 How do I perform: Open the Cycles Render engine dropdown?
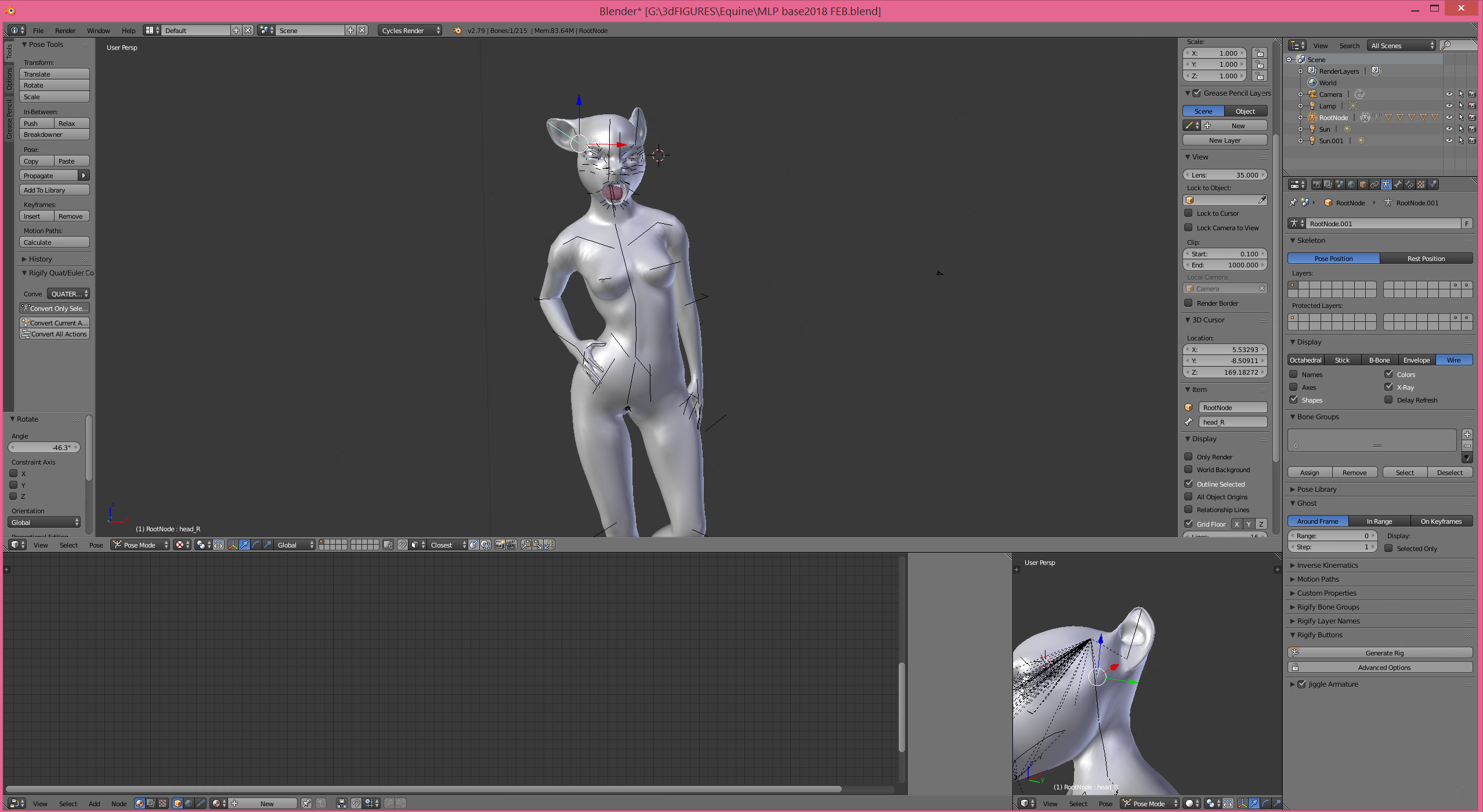pos(410,30)
